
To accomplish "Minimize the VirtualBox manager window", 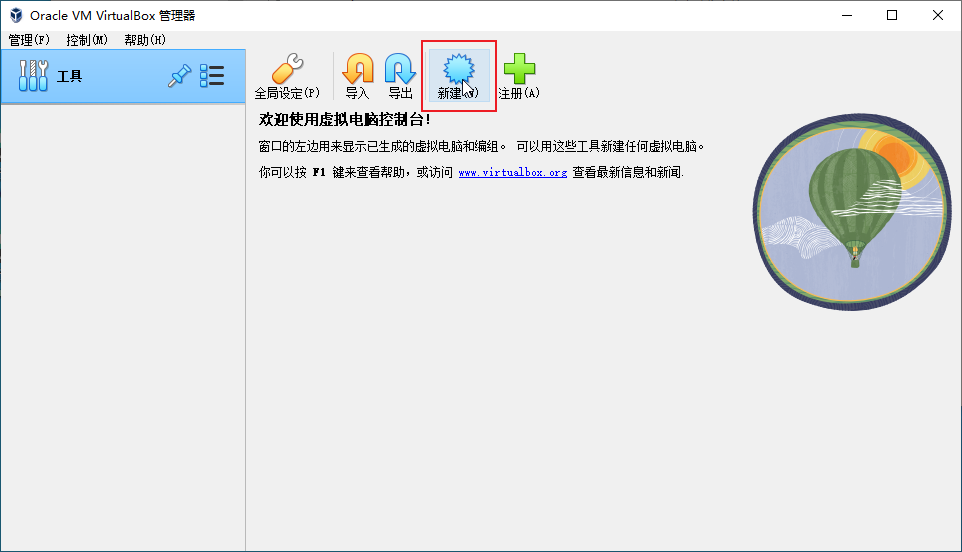I will tap(846, 15).
